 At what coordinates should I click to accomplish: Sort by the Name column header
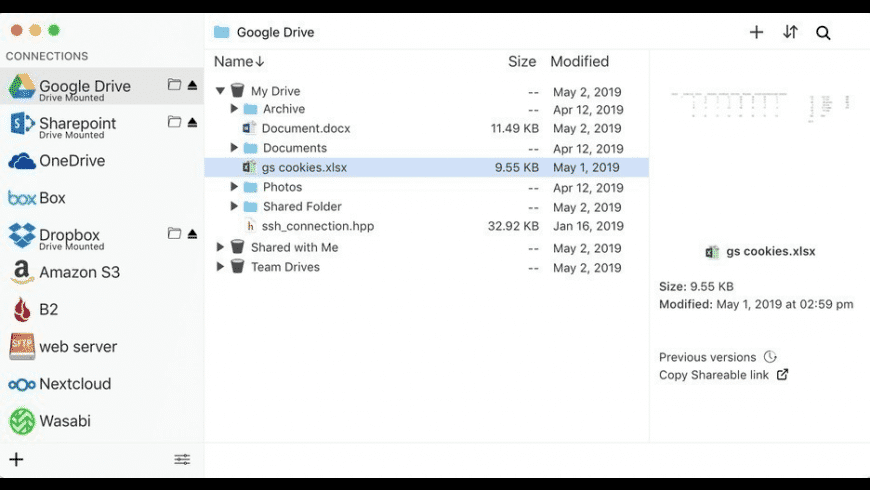point(239,62)
